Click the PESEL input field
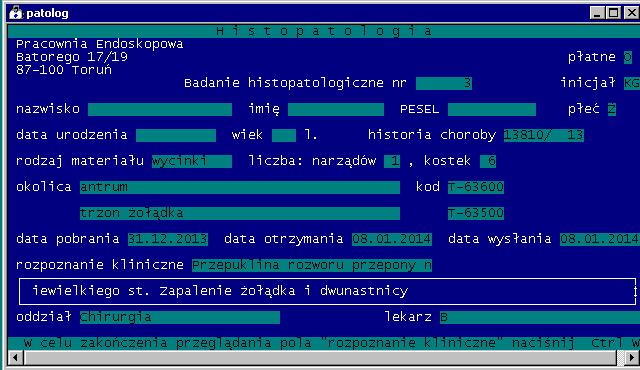Viewport: 640px width, 370px height. pyautogui.click(x=492, y=109)
